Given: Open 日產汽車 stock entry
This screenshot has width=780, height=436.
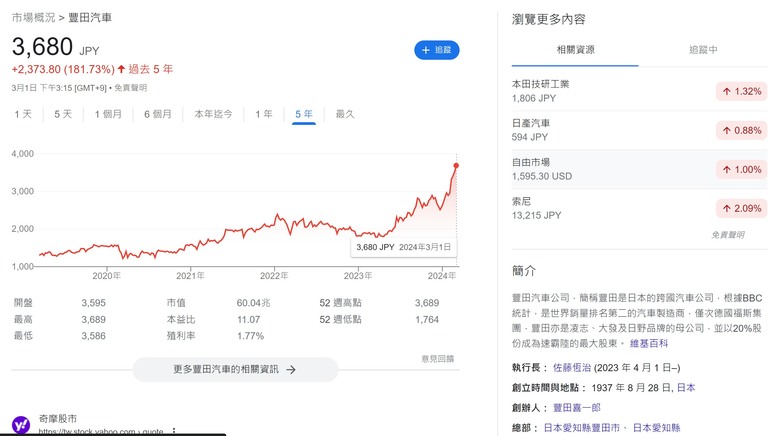Looking at the screenshot, I should pyautogui.click(x=639, y=130).
